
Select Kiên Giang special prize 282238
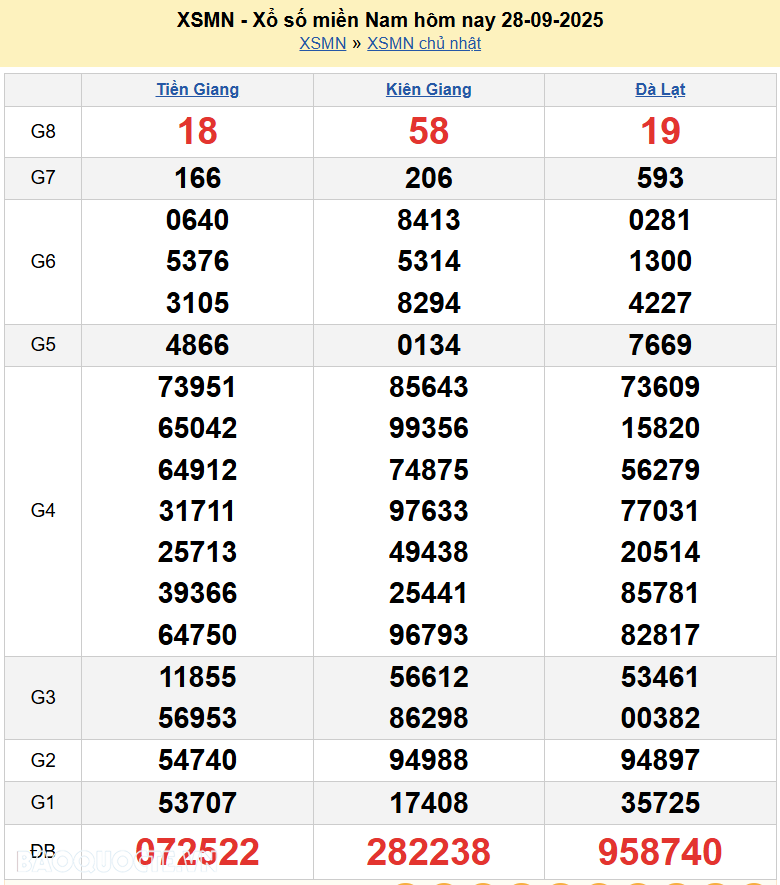click(x=429, y=852)
